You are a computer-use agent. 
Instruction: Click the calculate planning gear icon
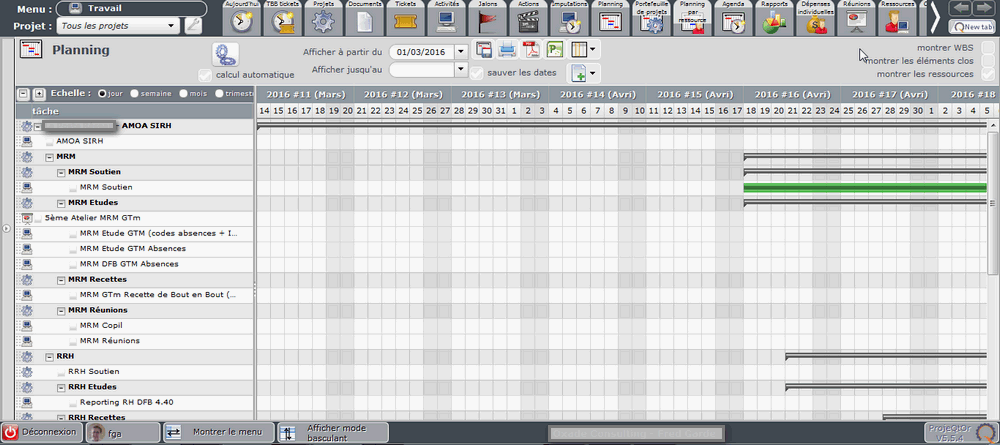pos(225,55)
